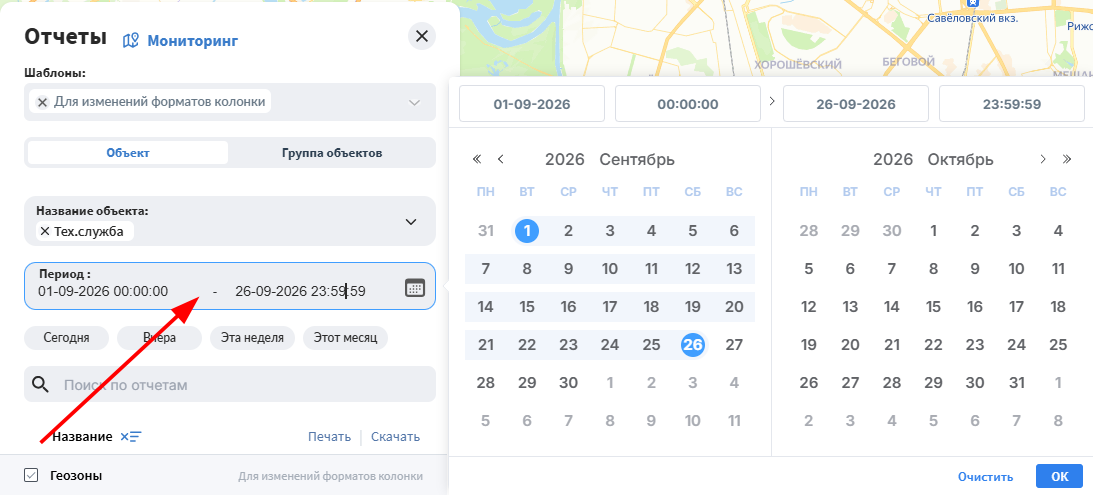Select October 22 in the calendar
This screenshot has height=495, width=1093.
point(933,344)
